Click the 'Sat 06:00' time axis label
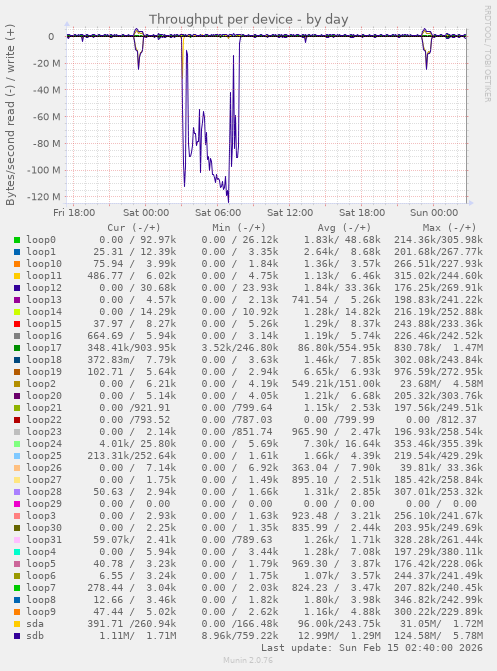The height and width of the screenshot is (671, 497). coord(218,213)
